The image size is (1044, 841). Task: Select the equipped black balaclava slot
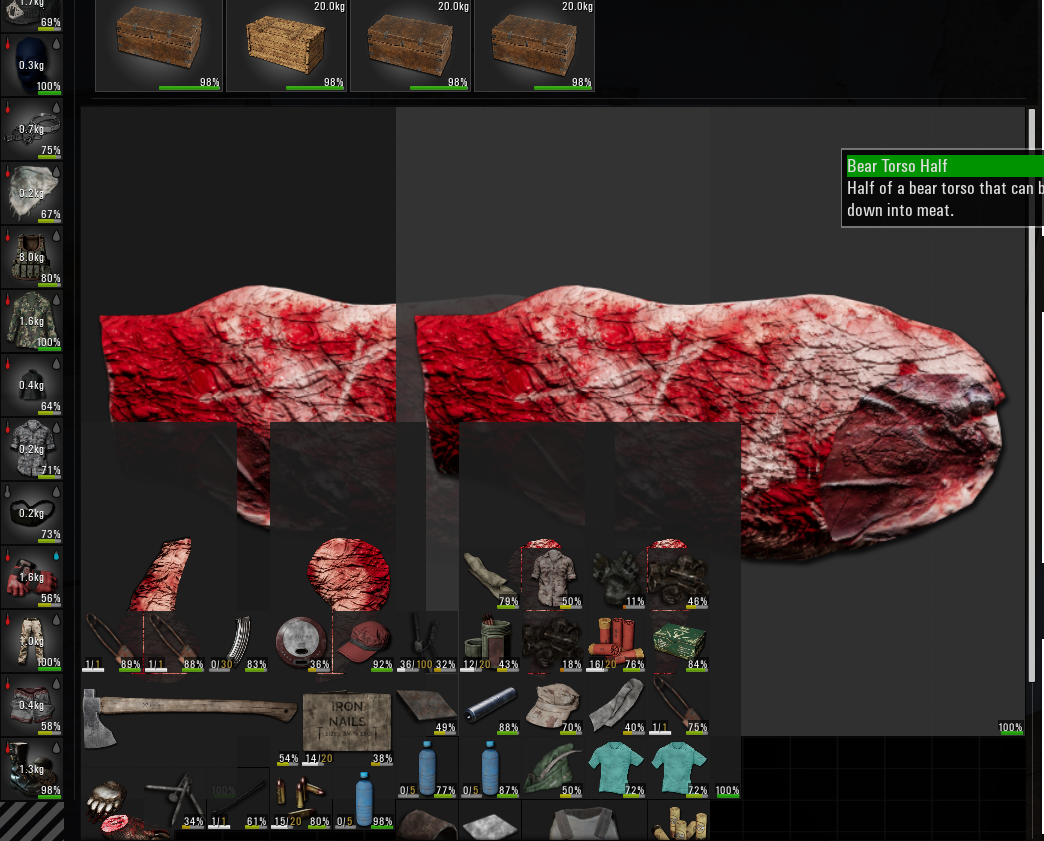click(x=32, y=66)
